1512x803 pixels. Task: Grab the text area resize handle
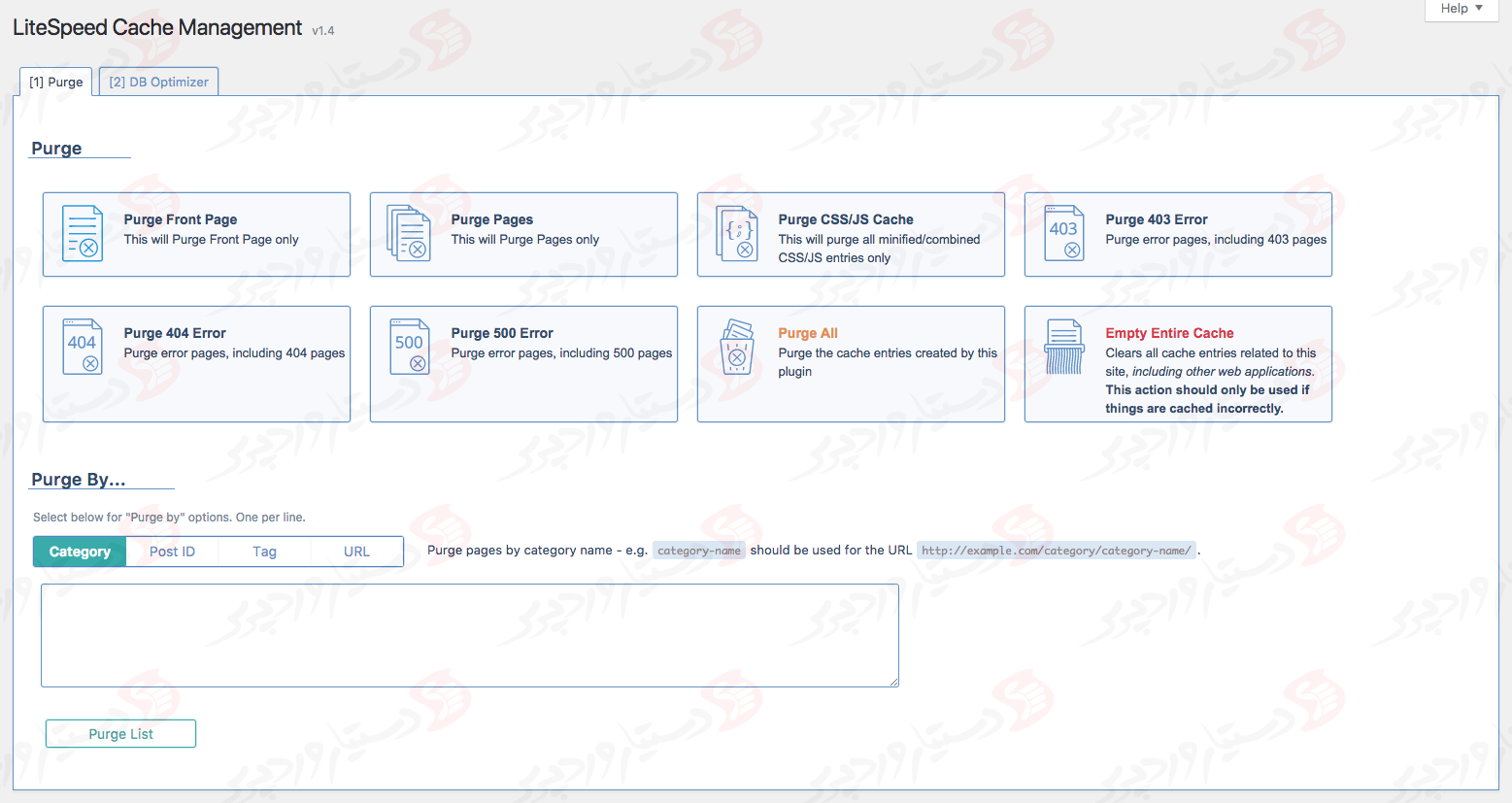894,683
